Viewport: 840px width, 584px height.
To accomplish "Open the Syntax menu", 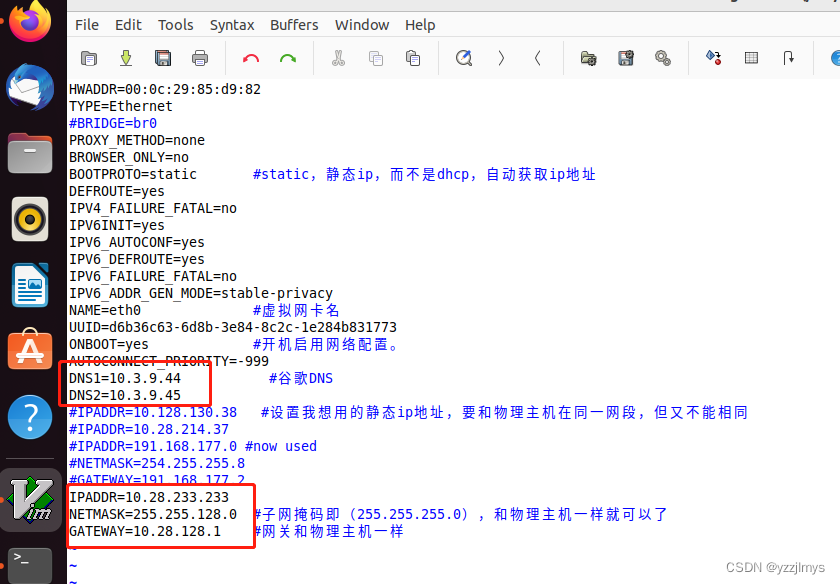I will click(231, 24).
